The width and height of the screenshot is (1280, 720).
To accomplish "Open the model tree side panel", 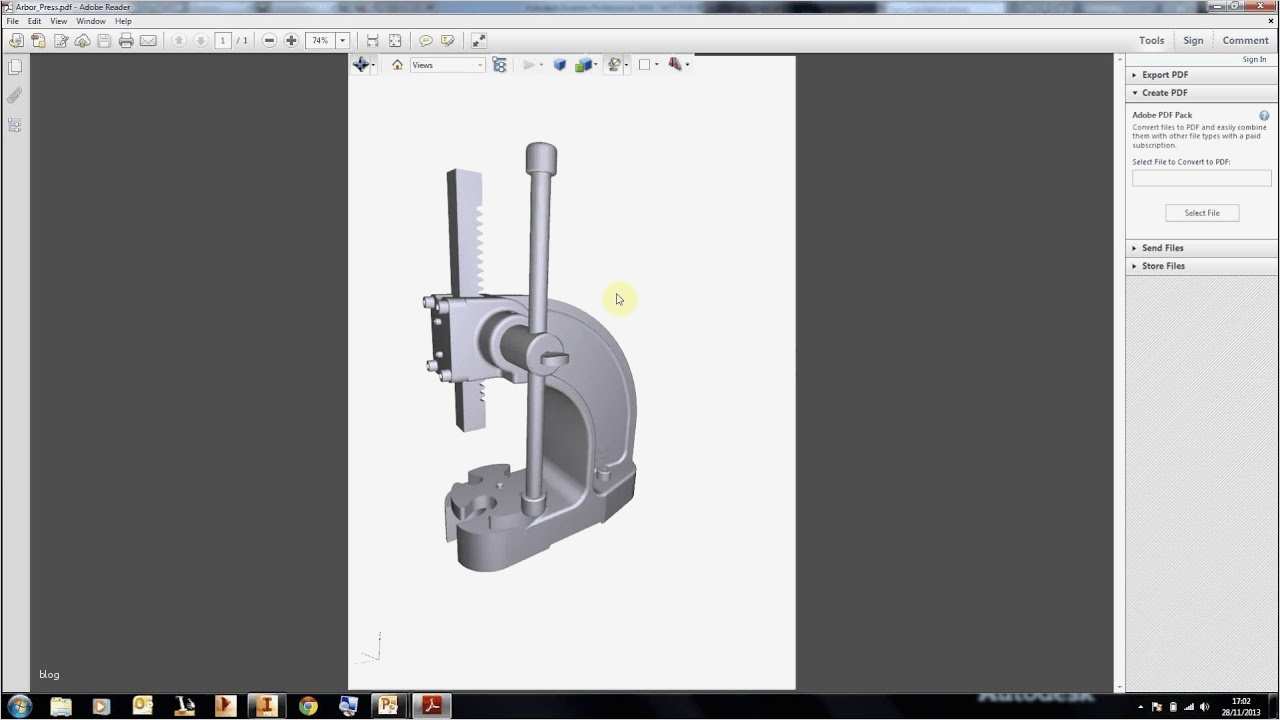I will point(15,125).
